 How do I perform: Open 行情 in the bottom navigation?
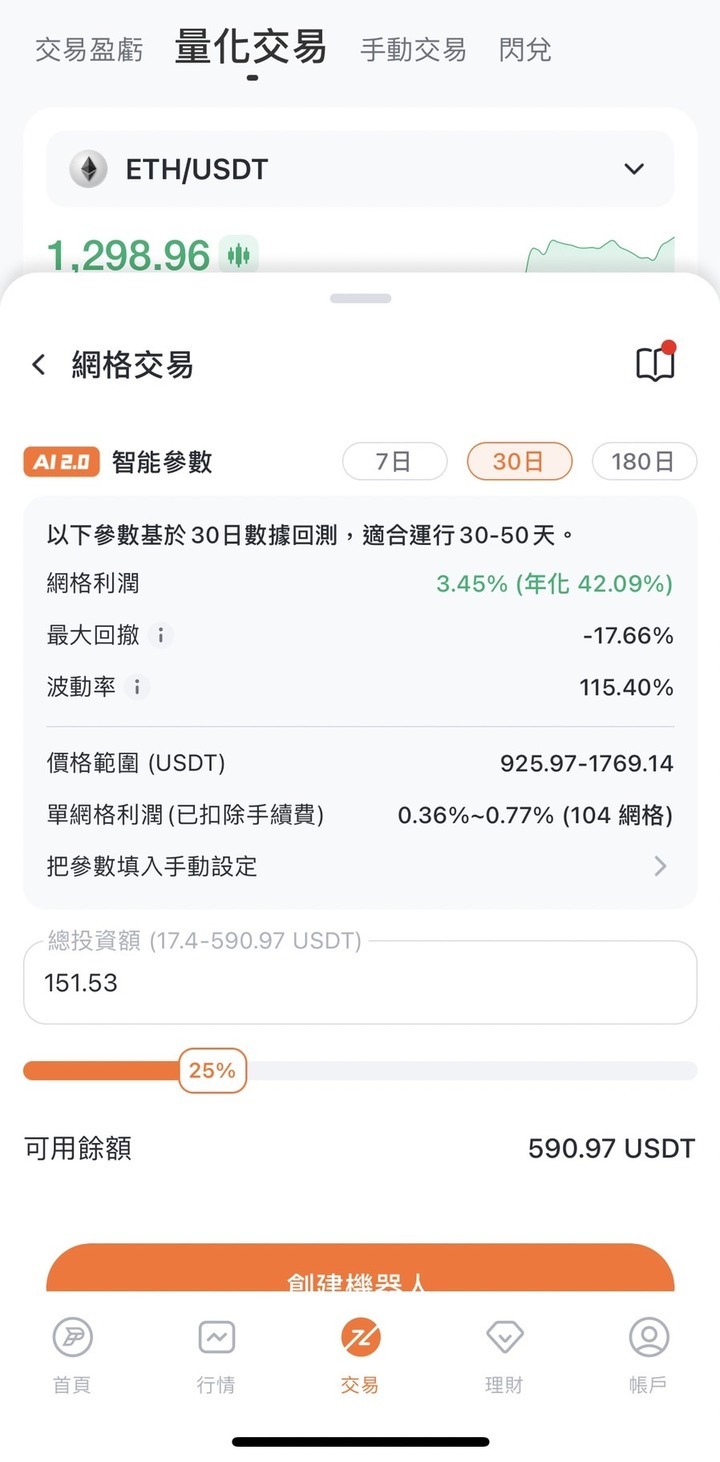coord(216,1355)
